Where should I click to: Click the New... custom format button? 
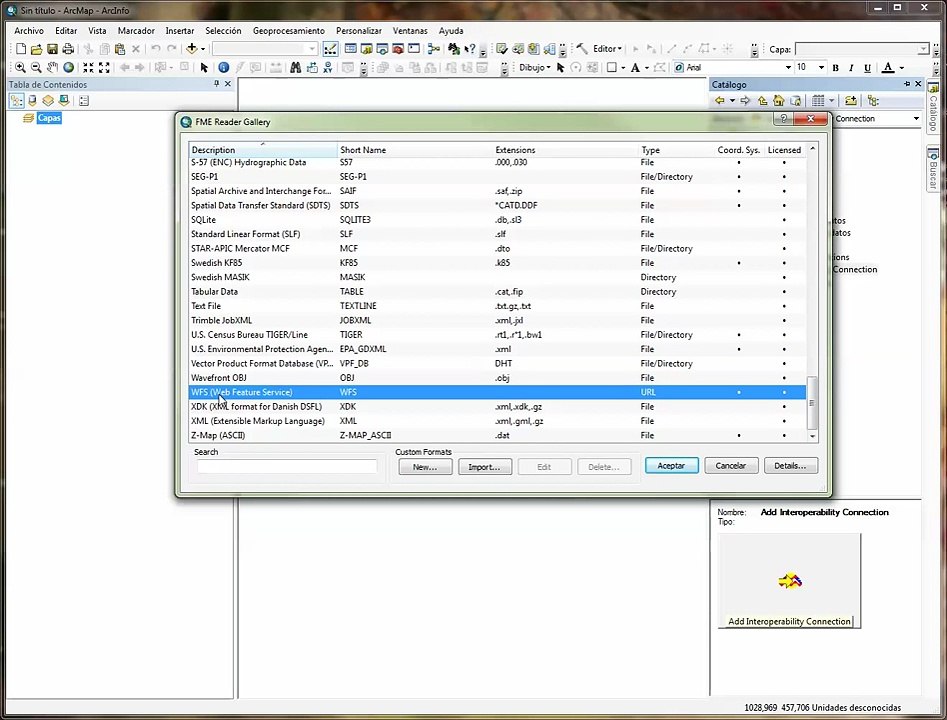pyautogui.click(x=425, y=467)
